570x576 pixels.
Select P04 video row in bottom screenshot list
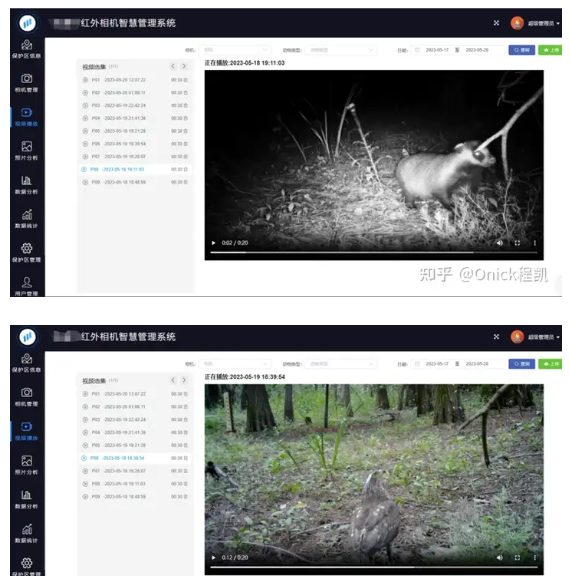(x=135, y=432)
